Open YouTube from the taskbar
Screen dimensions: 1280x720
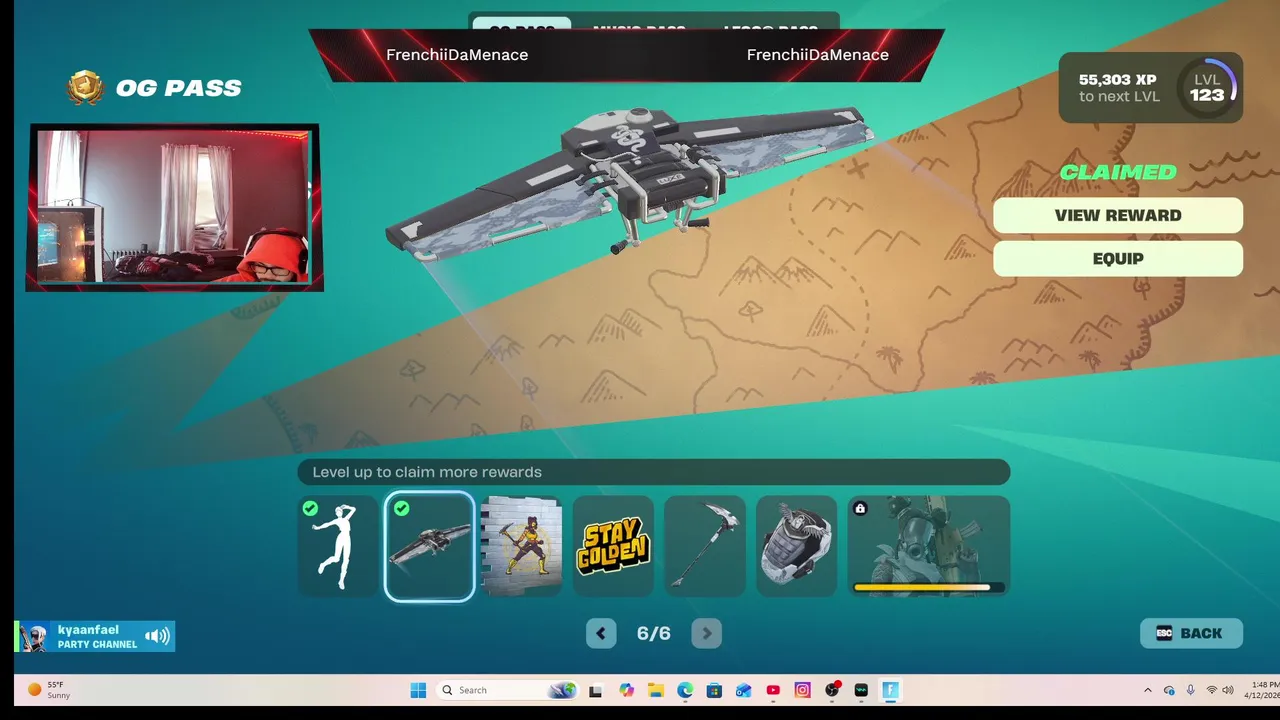tap(773, 690)
